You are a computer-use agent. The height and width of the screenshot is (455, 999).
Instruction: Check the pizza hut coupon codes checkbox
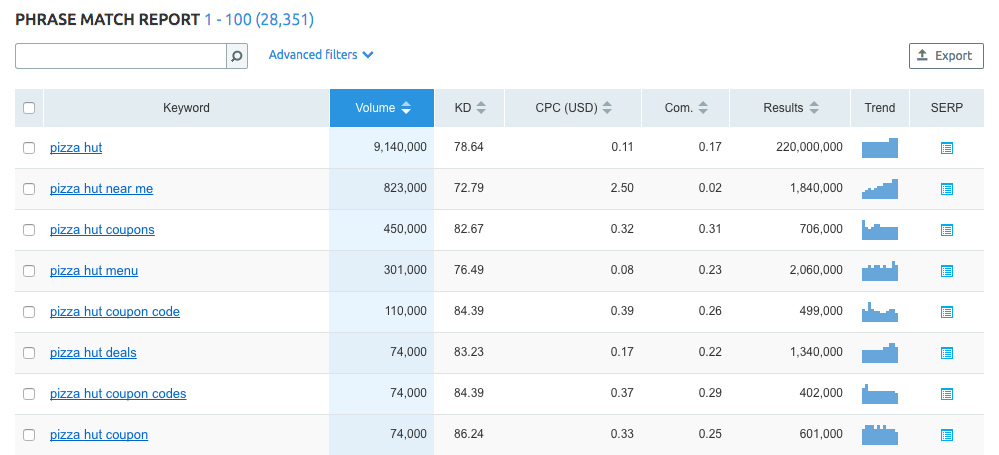29,394
